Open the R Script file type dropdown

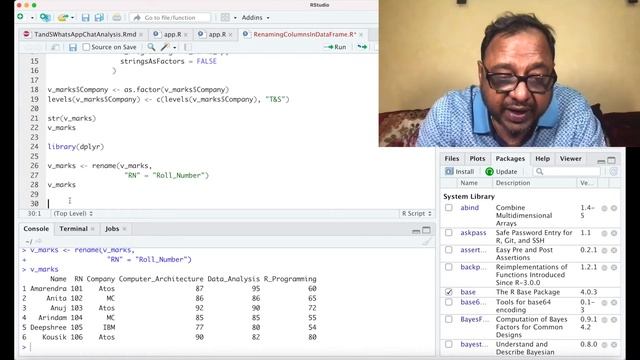(x=416, y=213)
